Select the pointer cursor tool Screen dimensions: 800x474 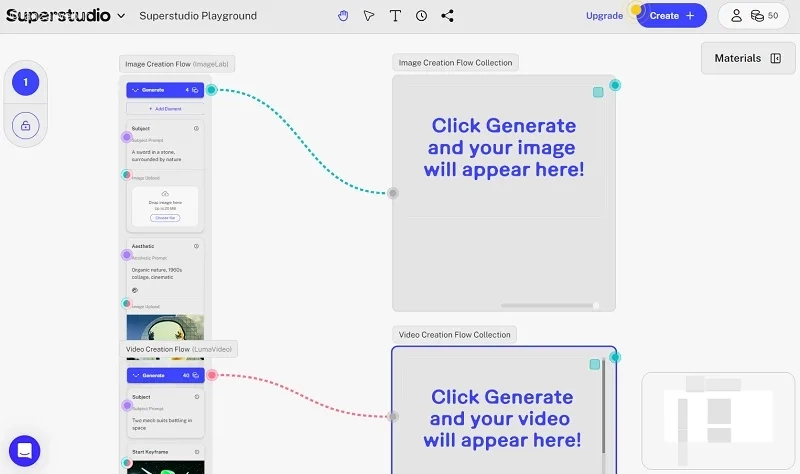click(369, 16)
